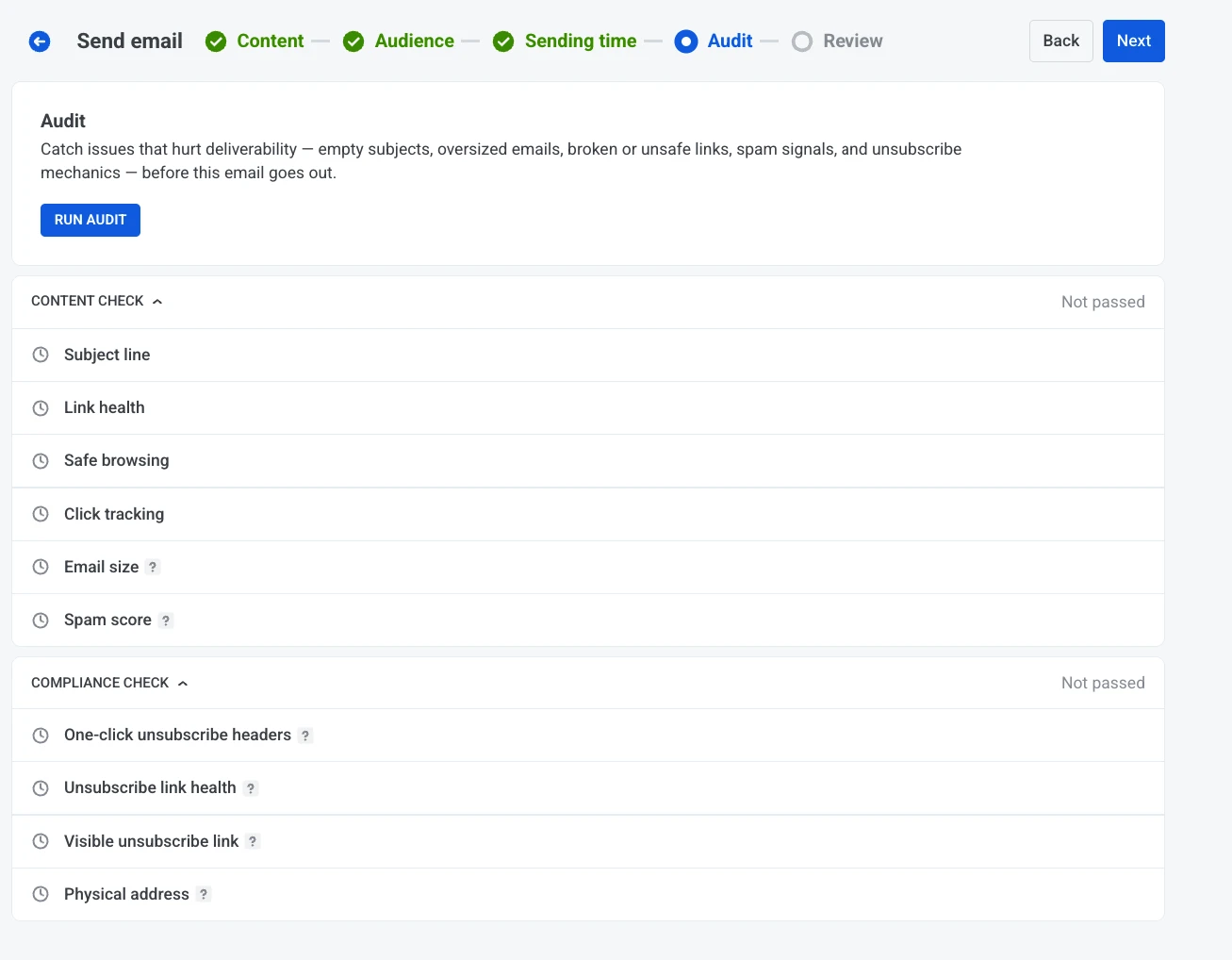Screen dimensions: 1232x960
Task: Click the clock icon beside Spam score
Action: (41, 621)
